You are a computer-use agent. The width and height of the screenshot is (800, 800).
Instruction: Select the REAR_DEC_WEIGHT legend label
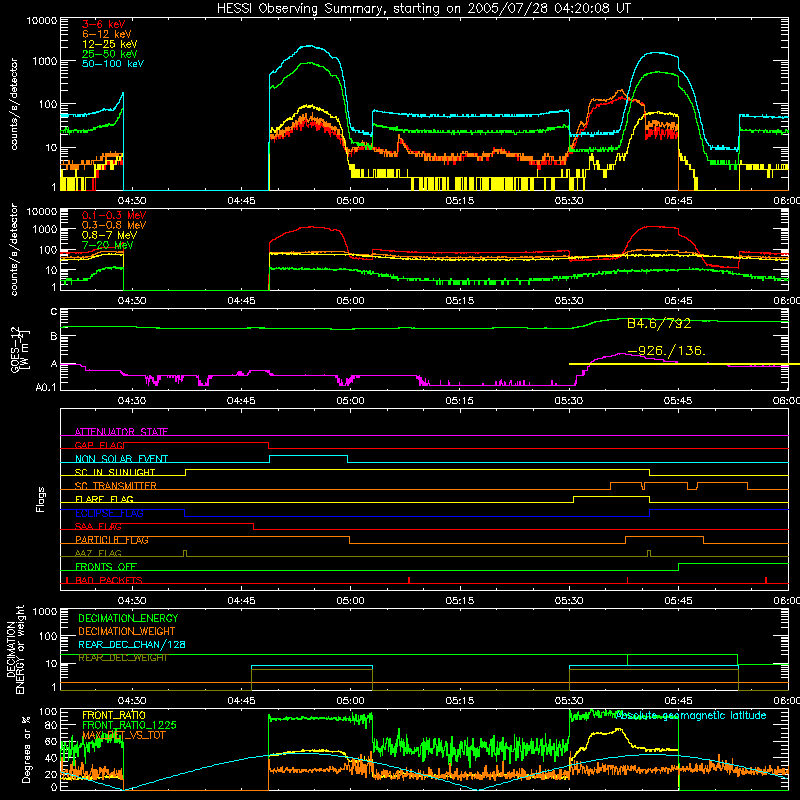122,658
